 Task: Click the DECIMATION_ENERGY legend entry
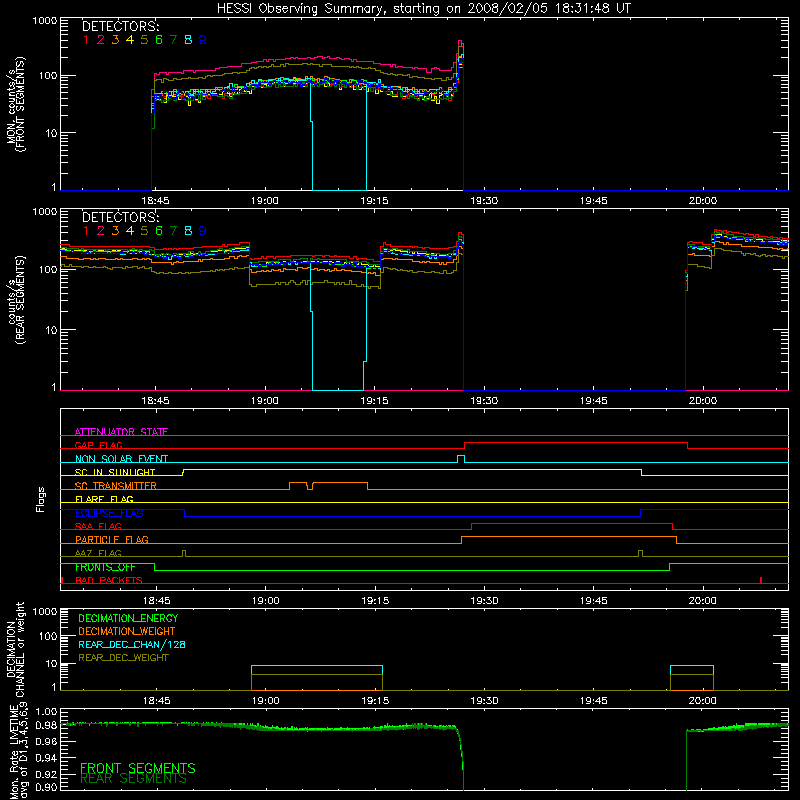point(128,618)
